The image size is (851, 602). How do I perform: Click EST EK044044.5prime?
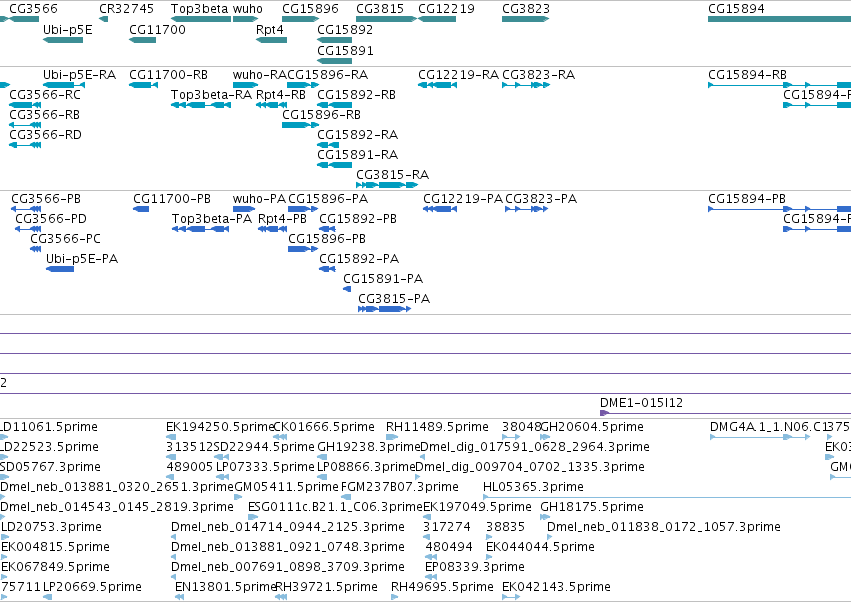click(x=540, y=547)
